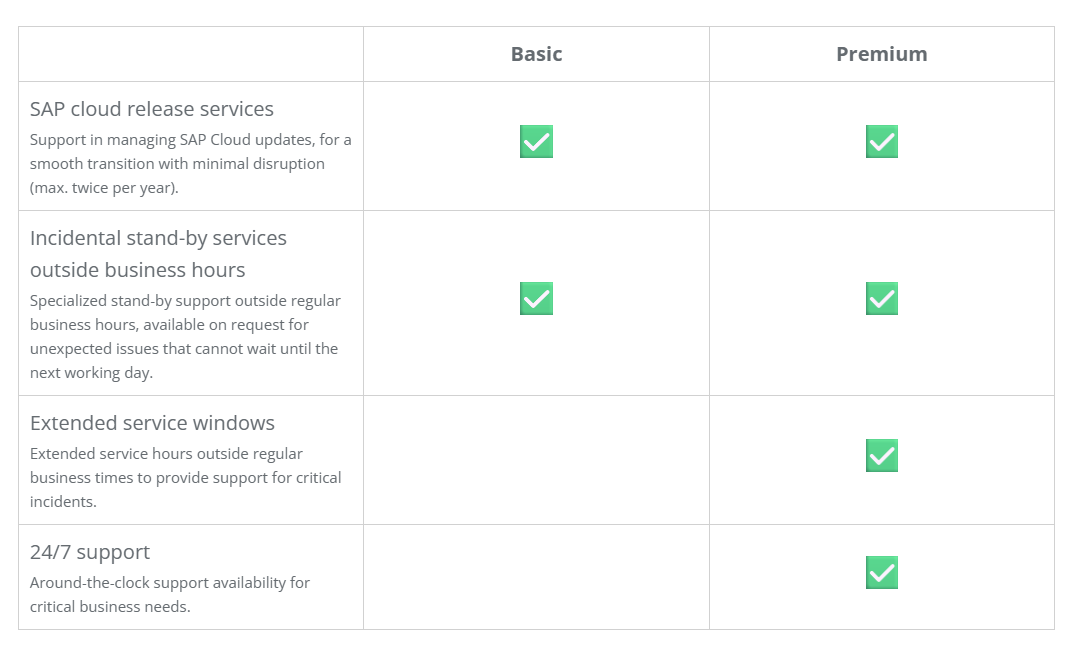This screenshot has width=1079, height=658.
Task: Click Basic checkmark for incidental stand-by services
Action: pyautogui.click(x=536, y=299)
